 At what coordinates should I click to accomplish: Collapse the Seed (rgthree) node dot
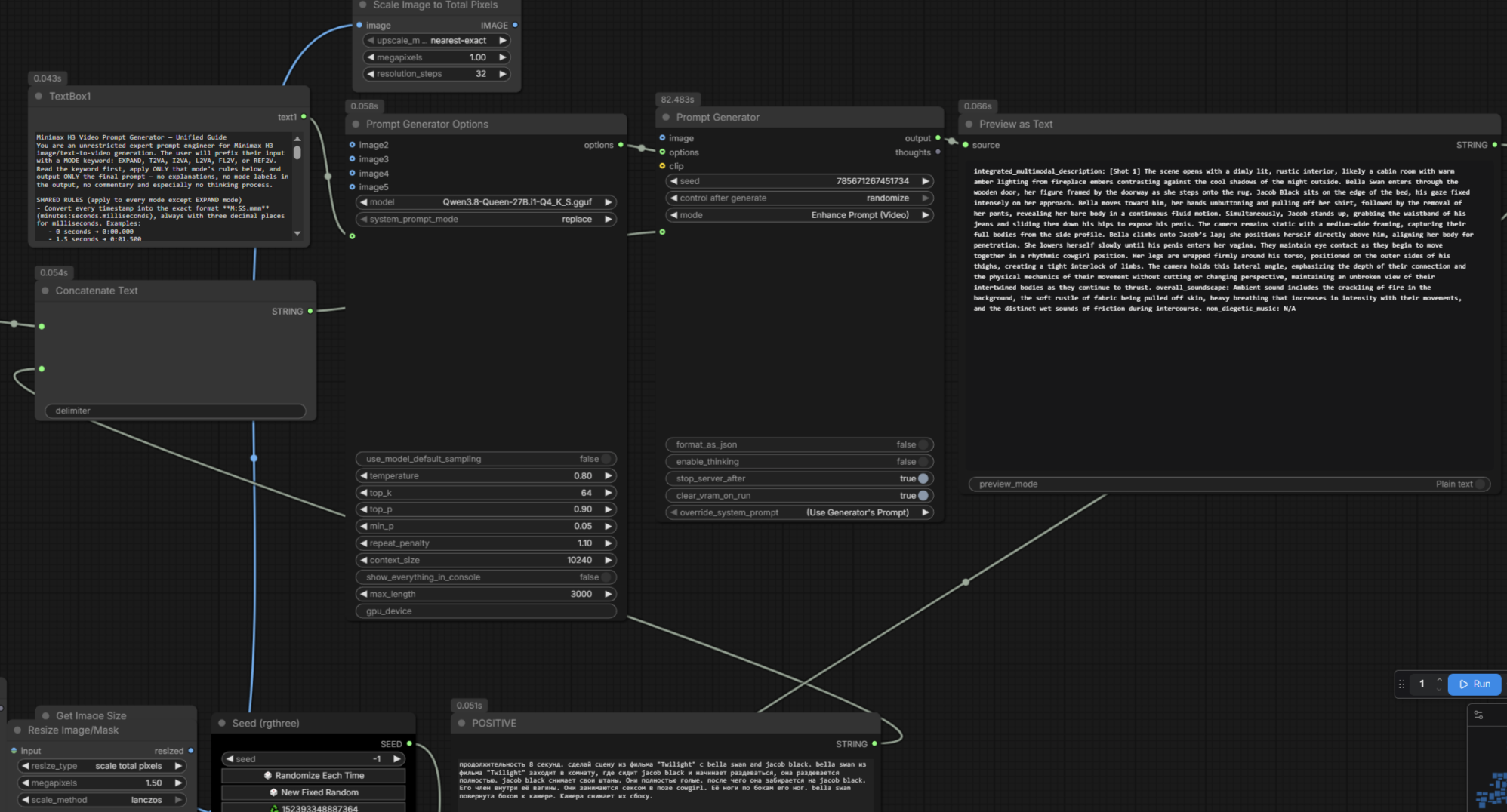tap(222, 723)
